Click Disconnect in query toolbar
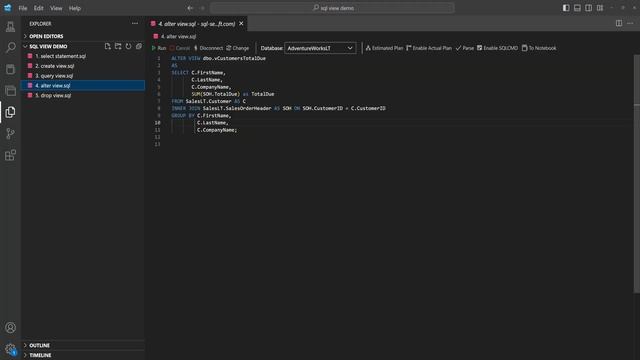The width and height of the screenshot is (640, 360). 208,48
